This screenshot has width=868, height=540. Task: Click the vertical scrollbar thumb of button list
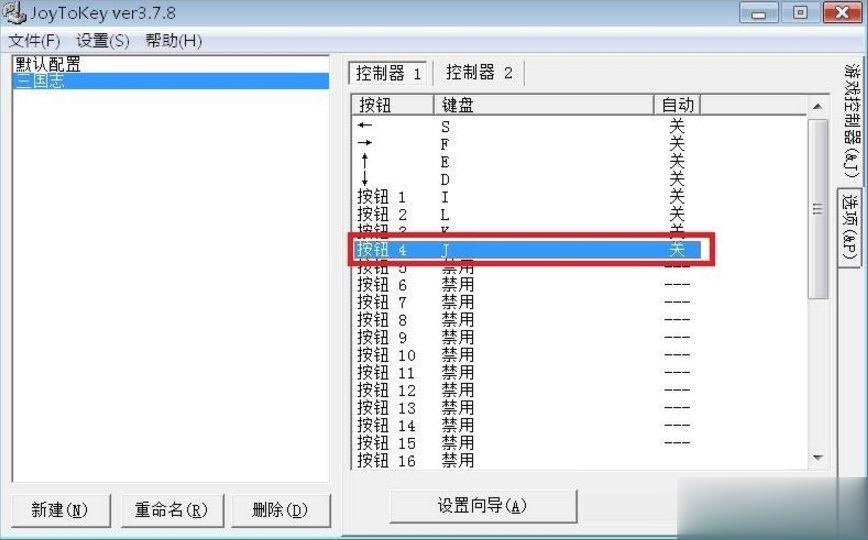[818, 209]
